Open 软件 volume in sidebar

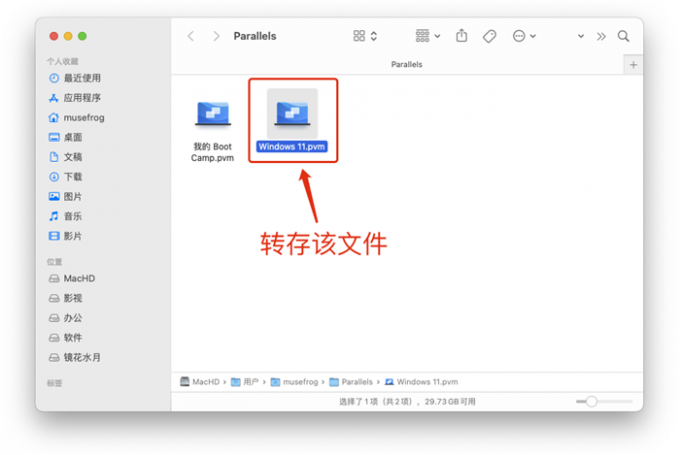click(72, 338)
